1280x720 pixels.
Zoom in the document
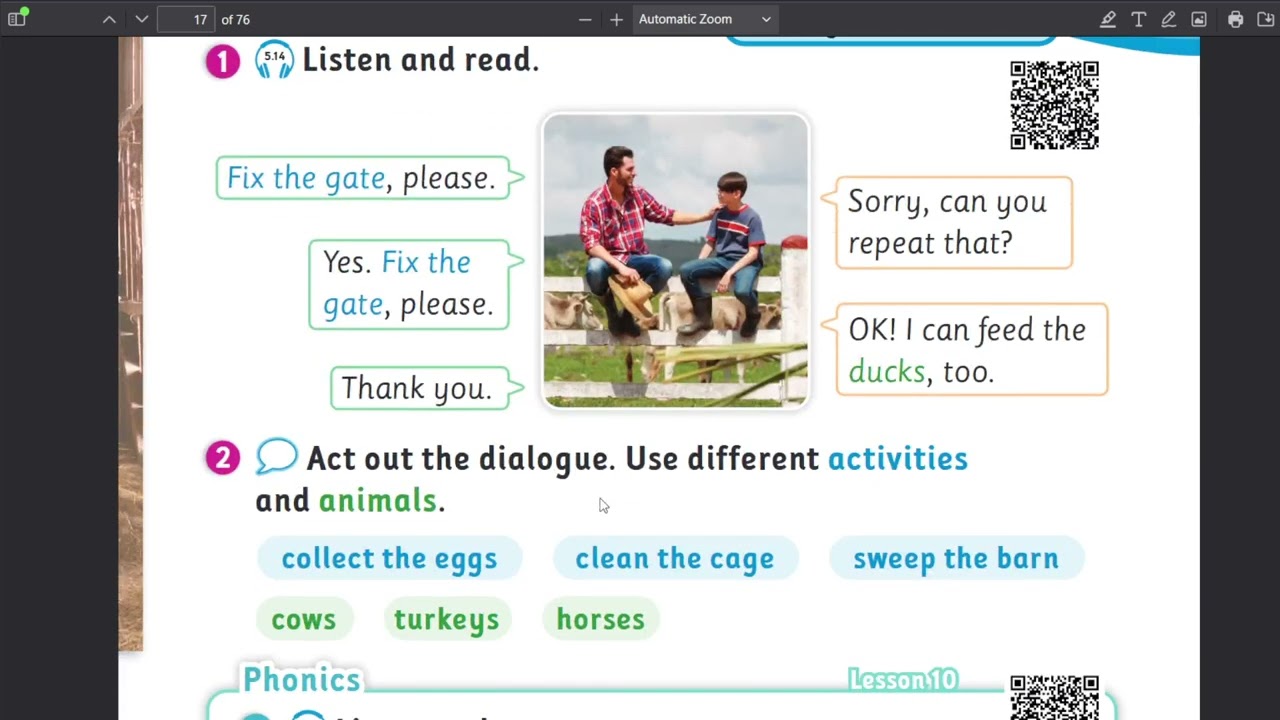pos(616,19)
